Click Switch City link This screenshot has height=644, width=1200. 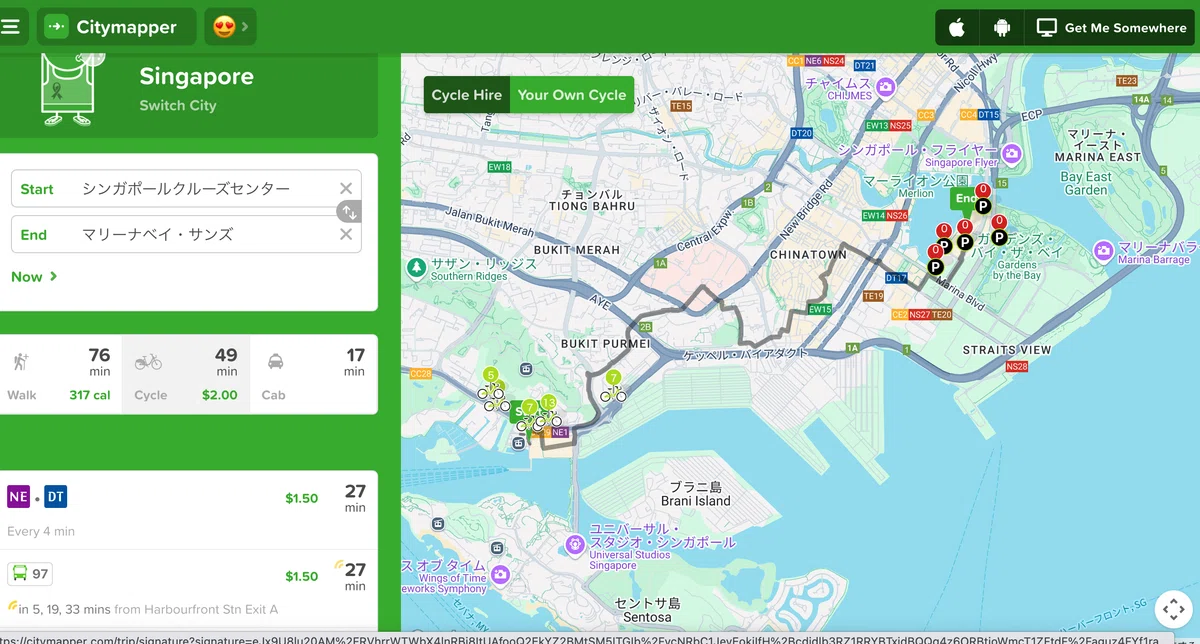coord(177,105)
